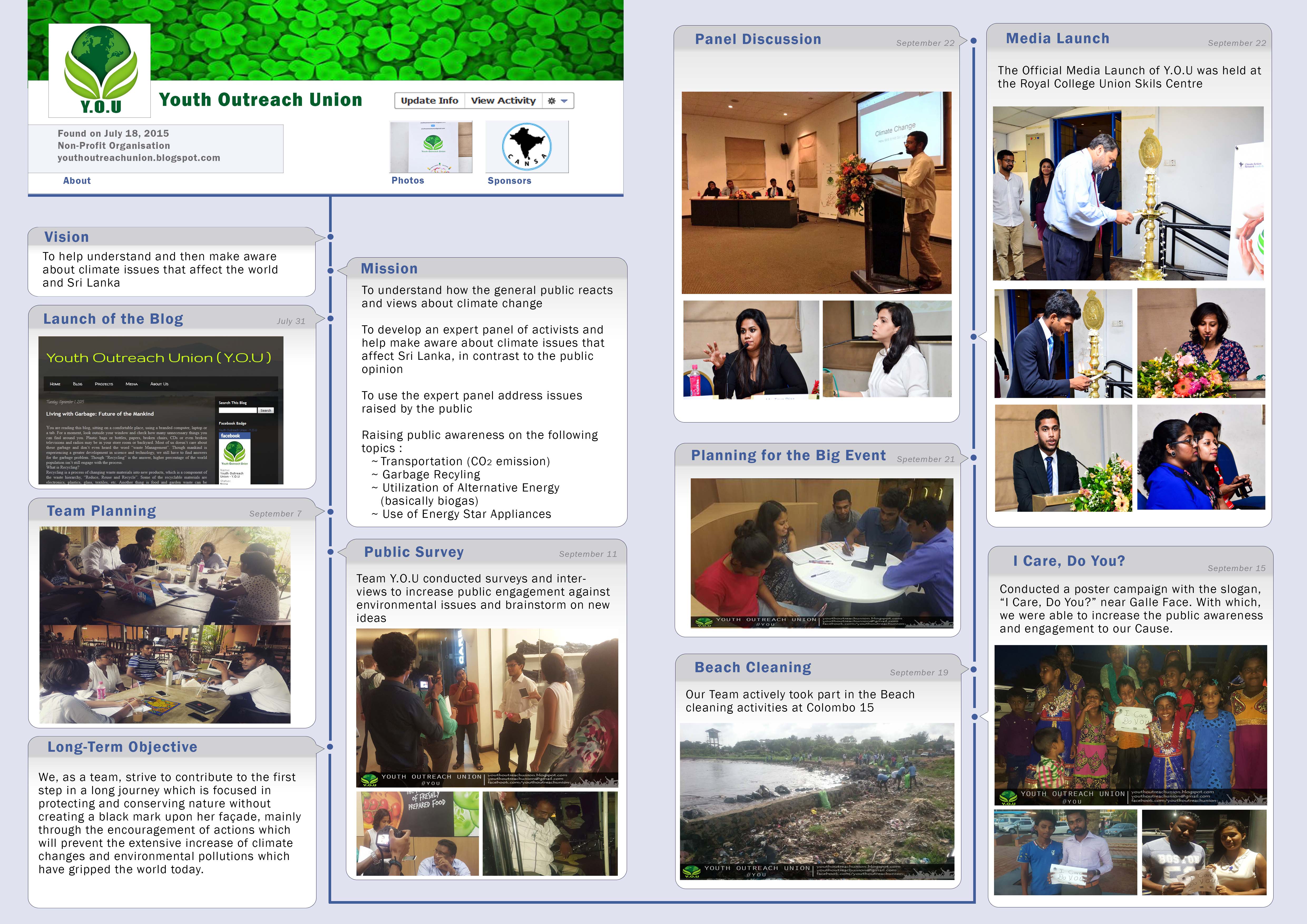Click the CANSA sponsor map icon

[x=527, y=147]
